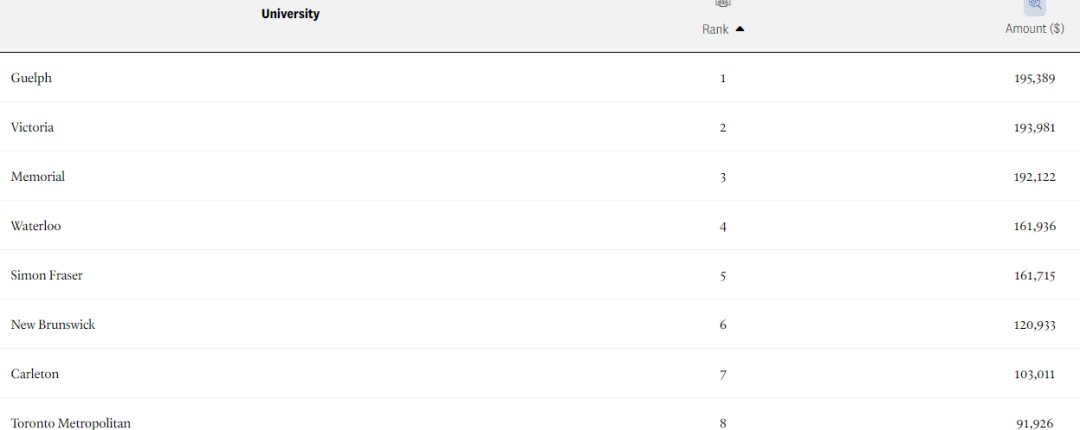Click the magnifier icon above Amount ($)
Viewport: 1080px width, 430px height.
pos(1035,6)
